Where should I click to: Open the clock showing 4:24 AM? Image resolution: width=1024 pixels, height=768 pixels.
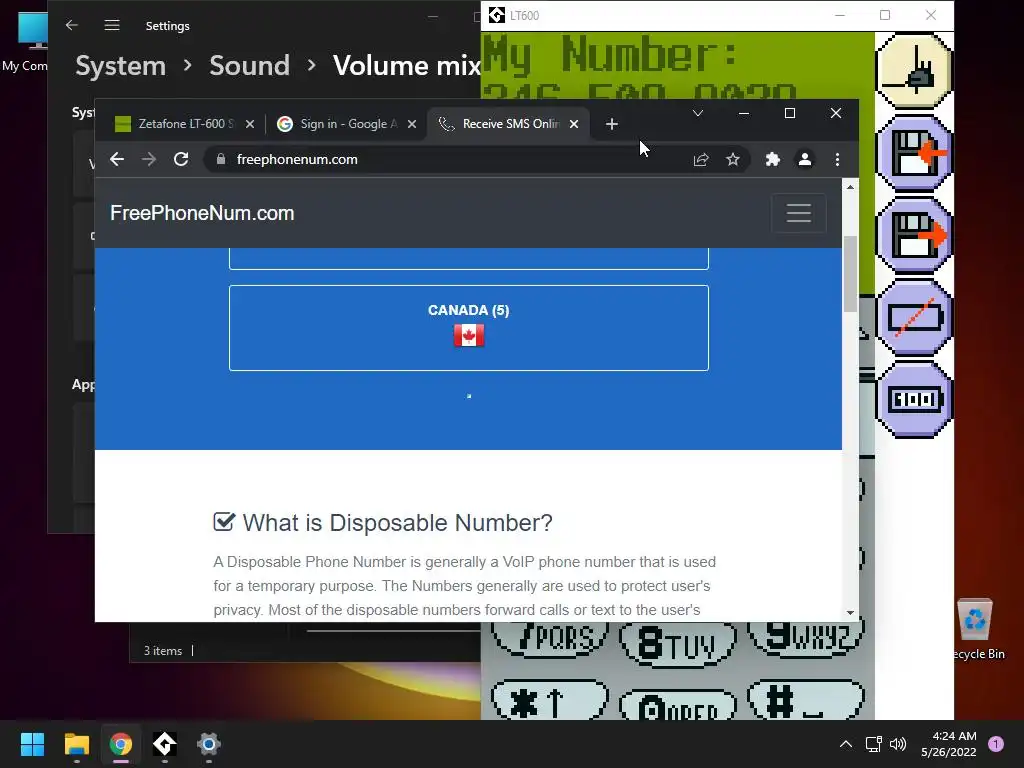click(948, 744)
